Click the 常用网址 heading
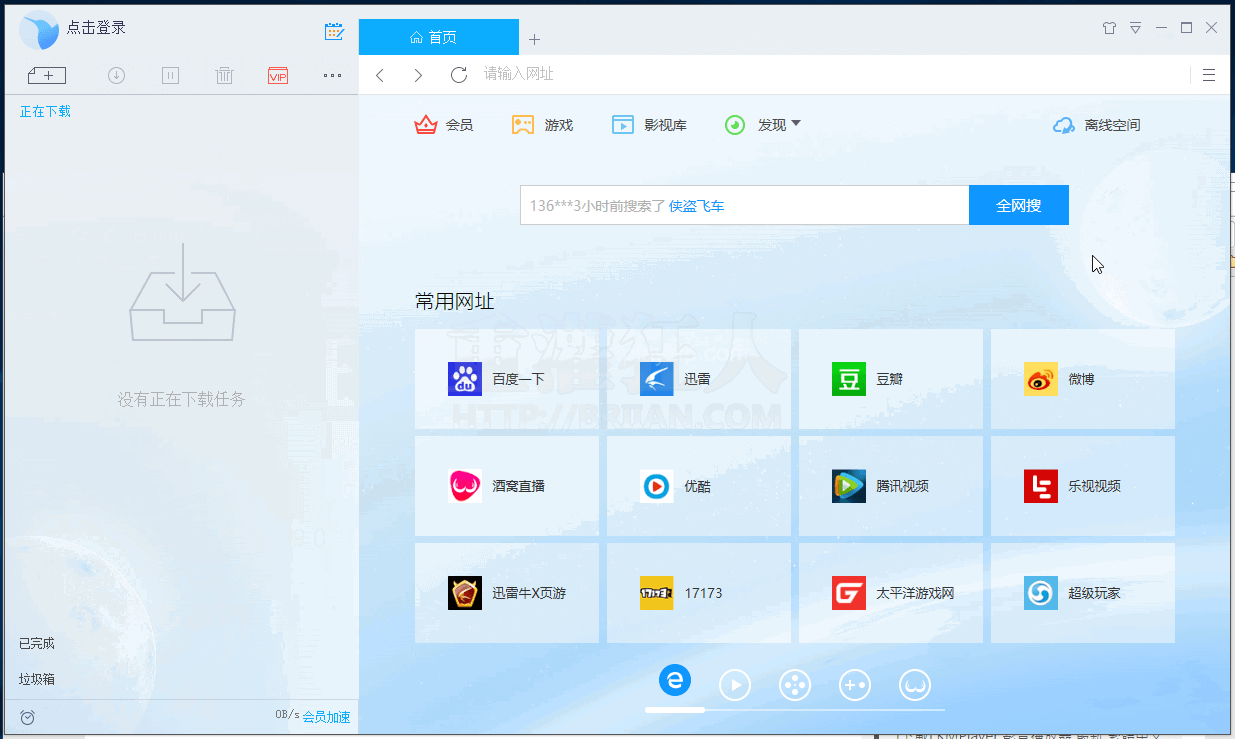 [455, 301]
